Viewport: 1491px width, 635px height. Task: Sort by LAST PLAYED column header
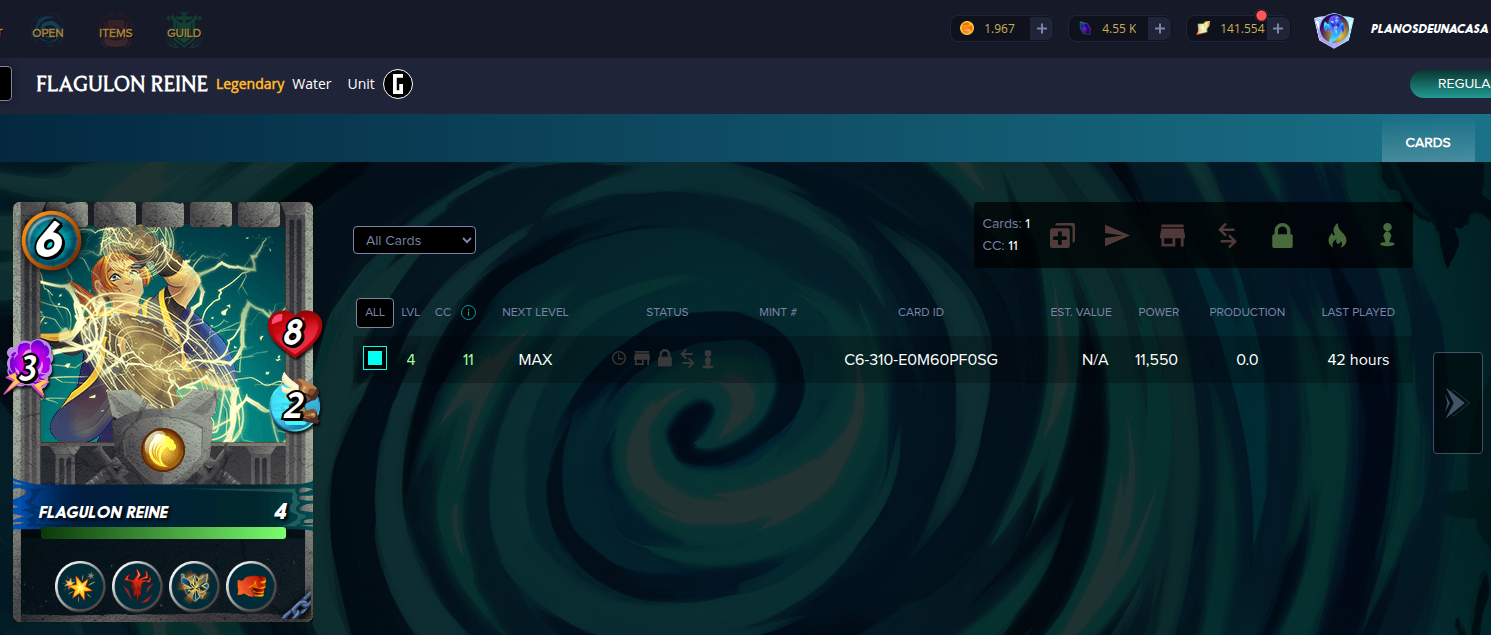click(1358, 312)
